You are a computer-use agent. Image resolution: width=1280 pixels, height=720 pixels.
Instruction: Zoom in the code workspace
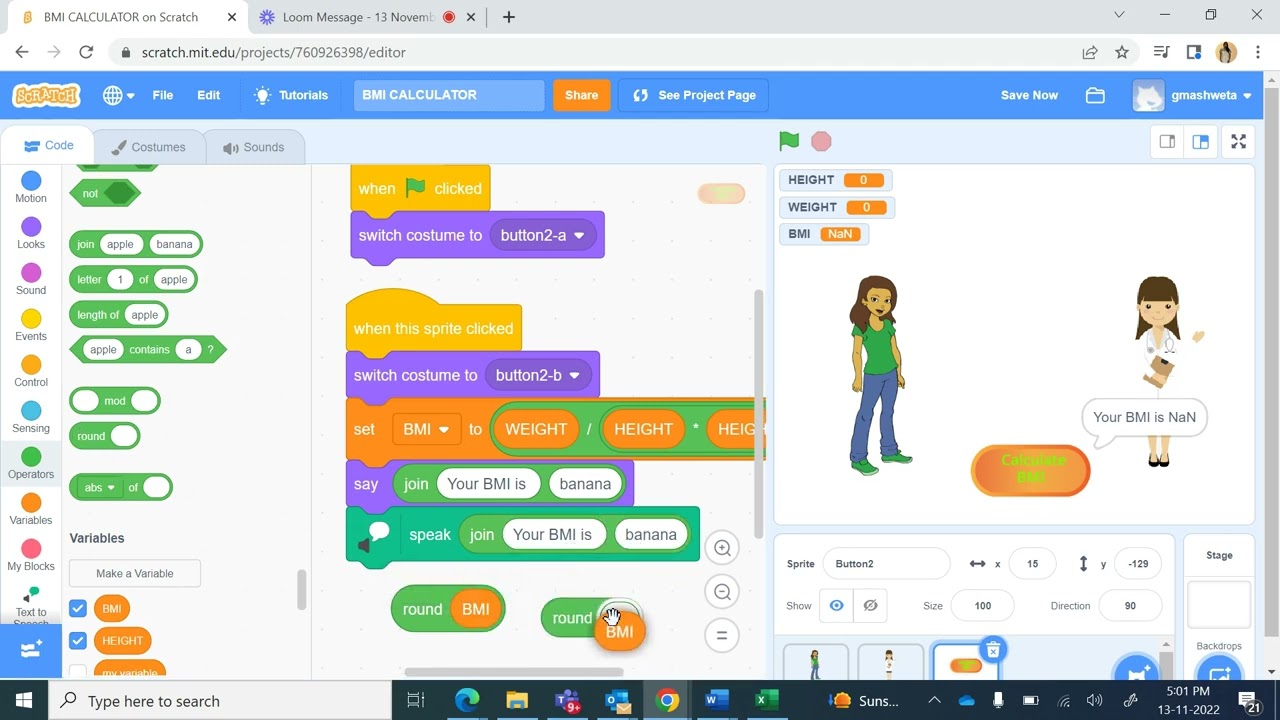(722, 548)
